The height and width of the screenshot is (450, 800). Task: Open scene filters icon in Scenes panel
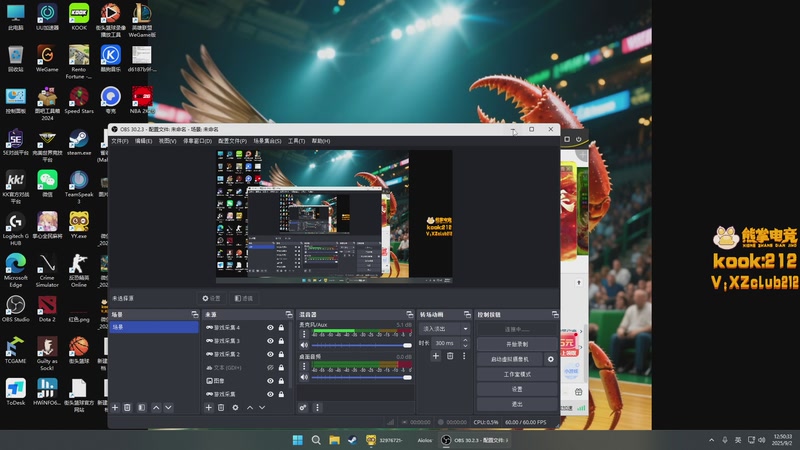click(x=142, y=408)
